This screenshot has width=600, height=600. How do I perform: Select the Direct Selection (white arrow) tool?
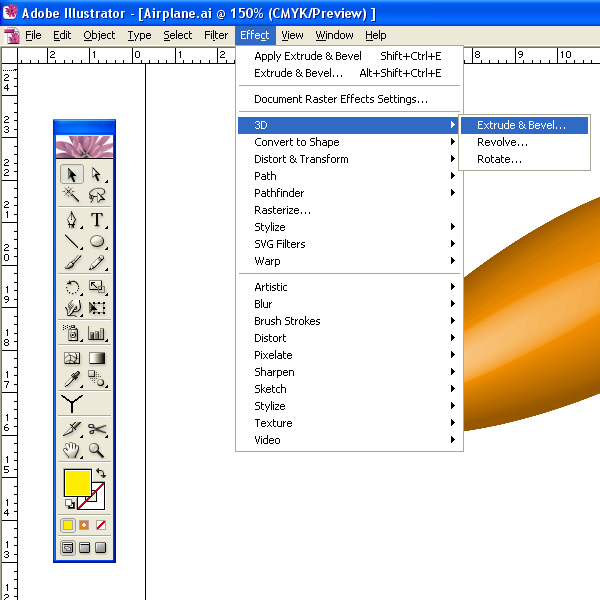tap(97, 174)
